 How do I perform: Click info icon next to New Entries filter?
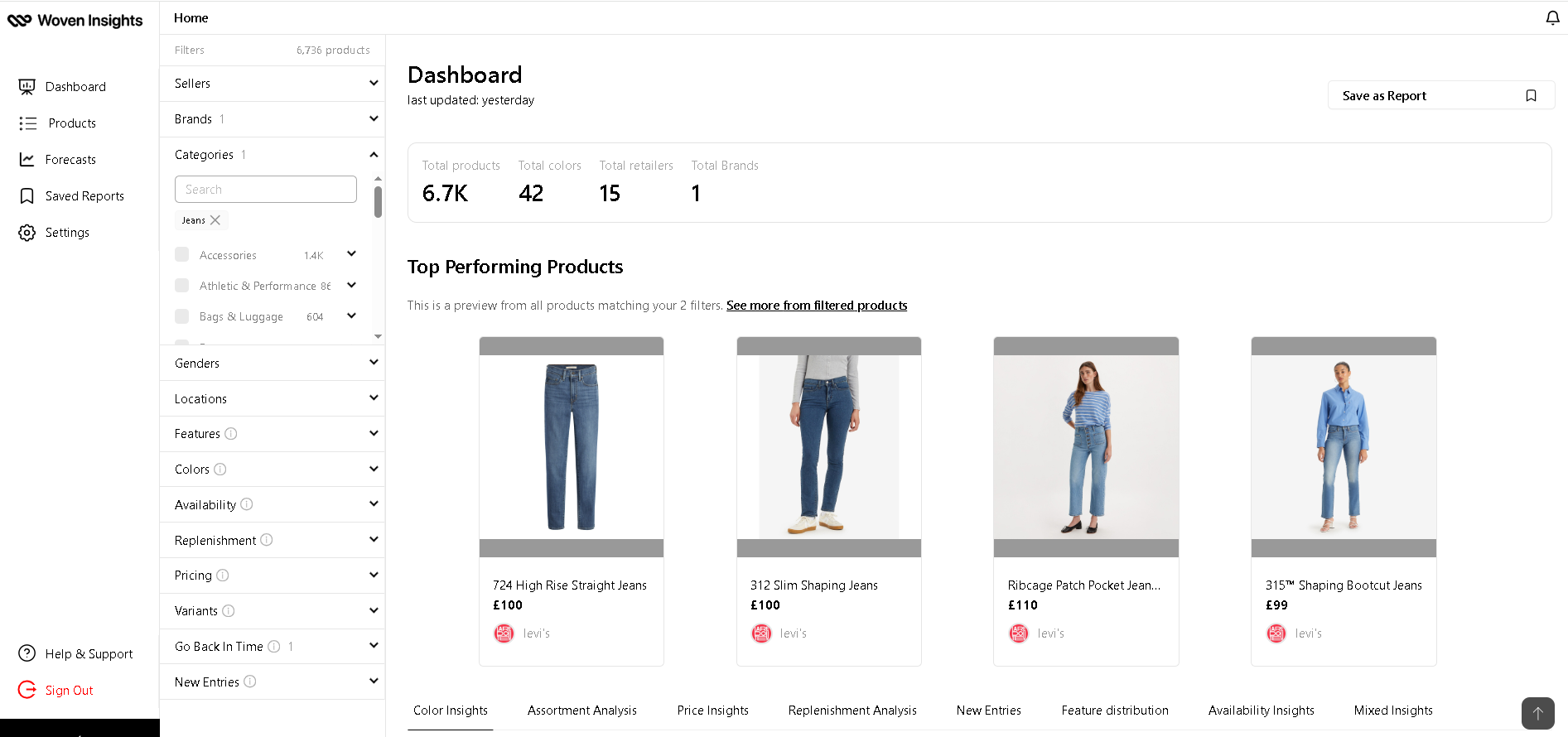250,682
